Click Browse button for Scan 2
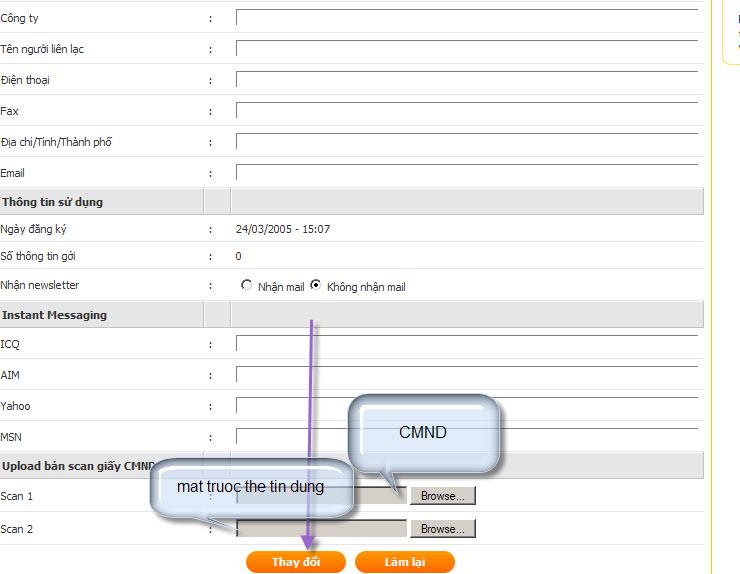740x574 pixels. click(x=442, y=529)
